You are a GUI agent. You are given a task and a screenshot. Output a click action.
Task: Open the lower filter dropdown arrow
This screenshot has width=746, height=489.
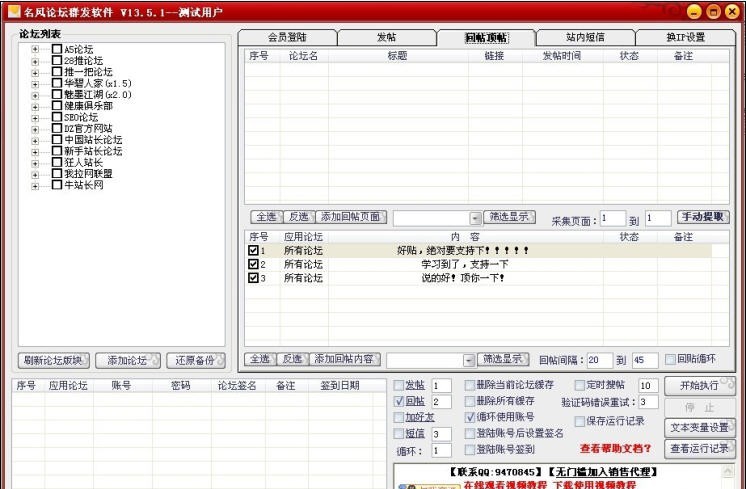[x=469, y=361]
